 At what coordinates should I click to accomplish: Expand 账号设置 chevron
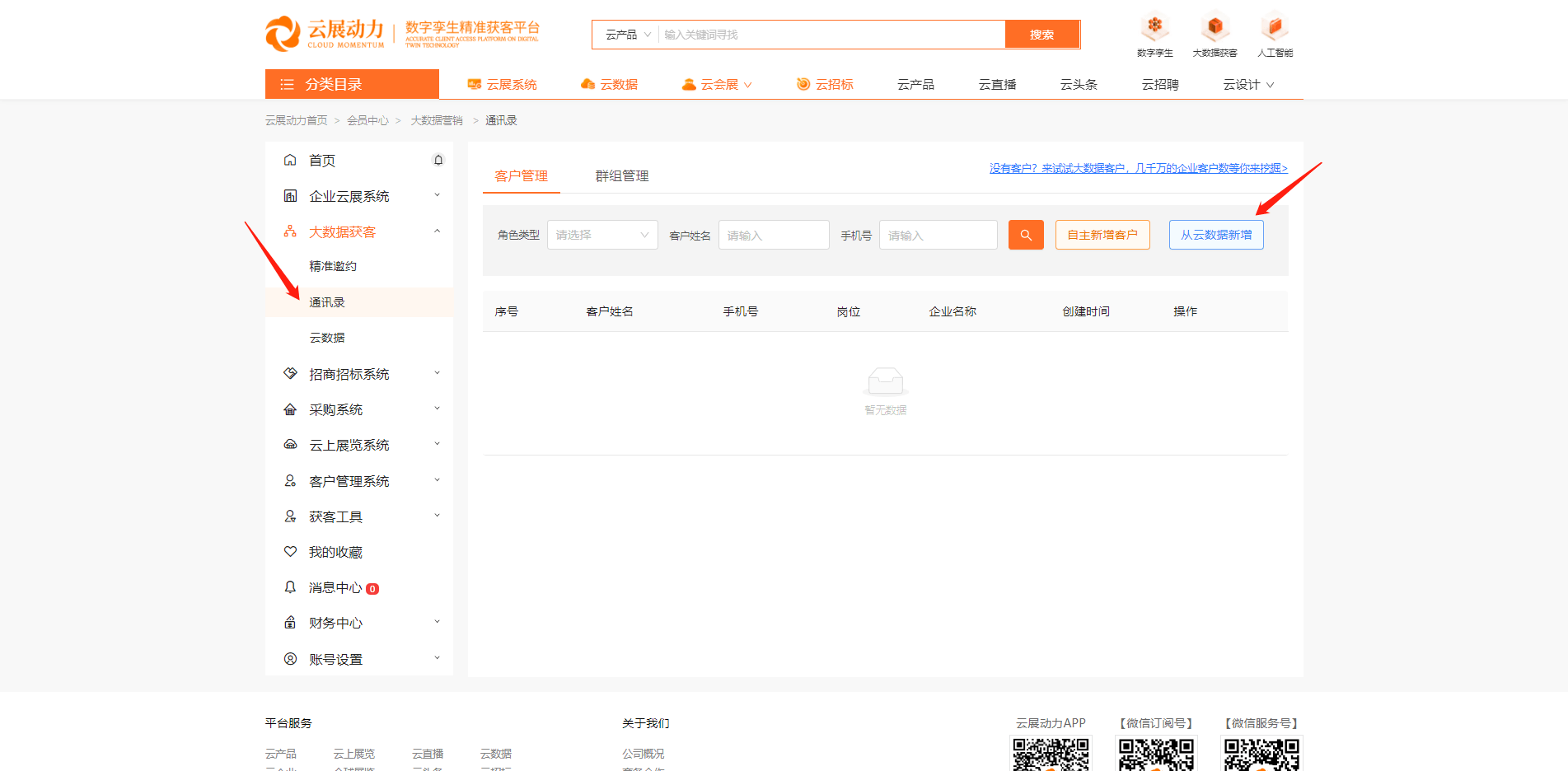(x=438, y=659)
